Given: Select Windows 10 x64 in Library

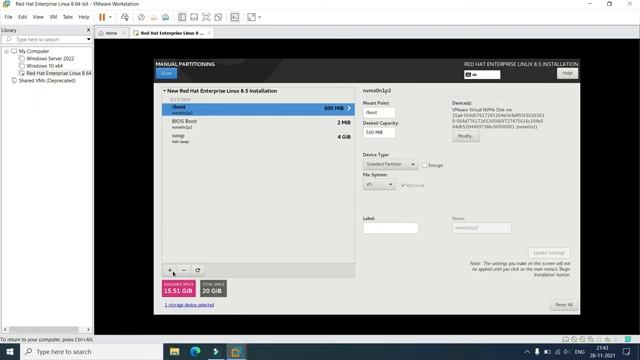Looking at the screenshot, I should (44, 66).
